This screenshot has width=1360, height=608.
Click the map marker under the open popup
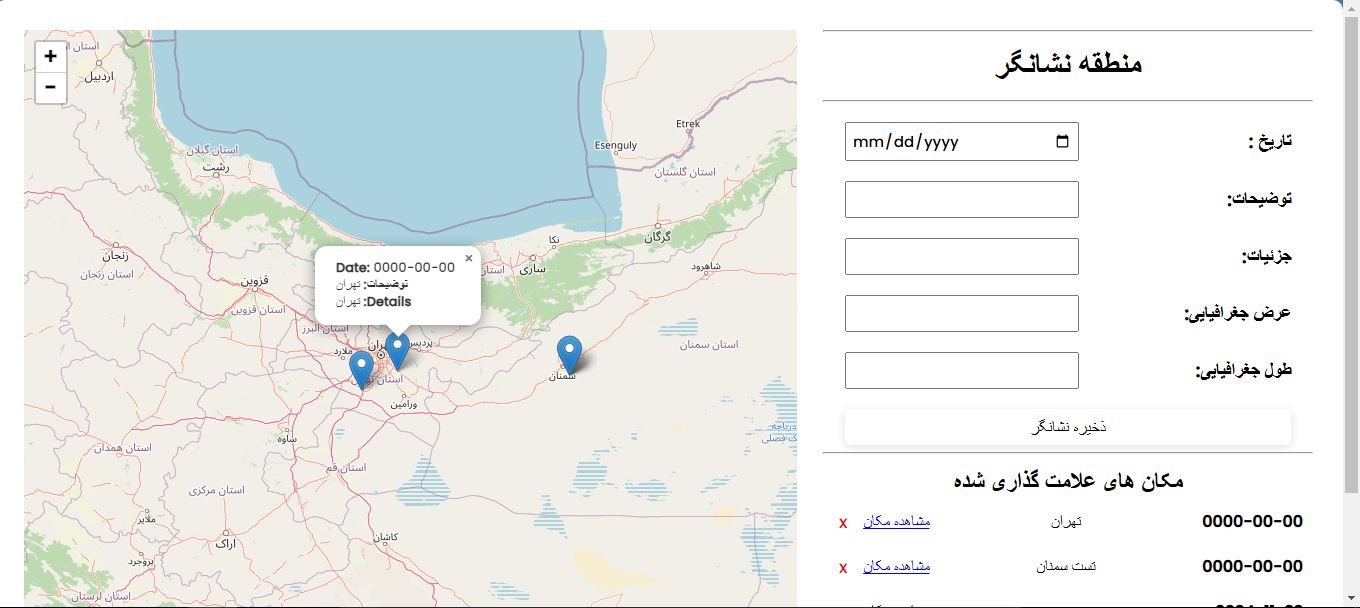pos(397,350)
